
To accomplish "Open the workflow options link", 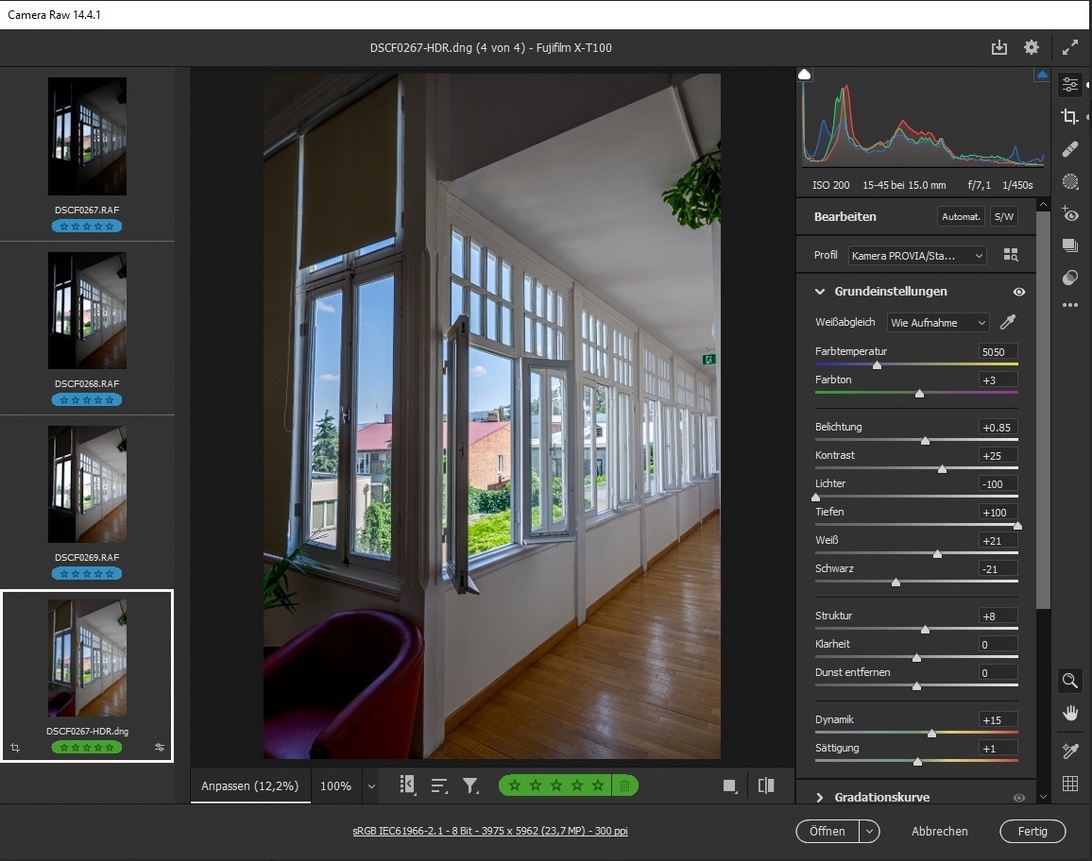I will pyautogui.click(x=490, y=831).
